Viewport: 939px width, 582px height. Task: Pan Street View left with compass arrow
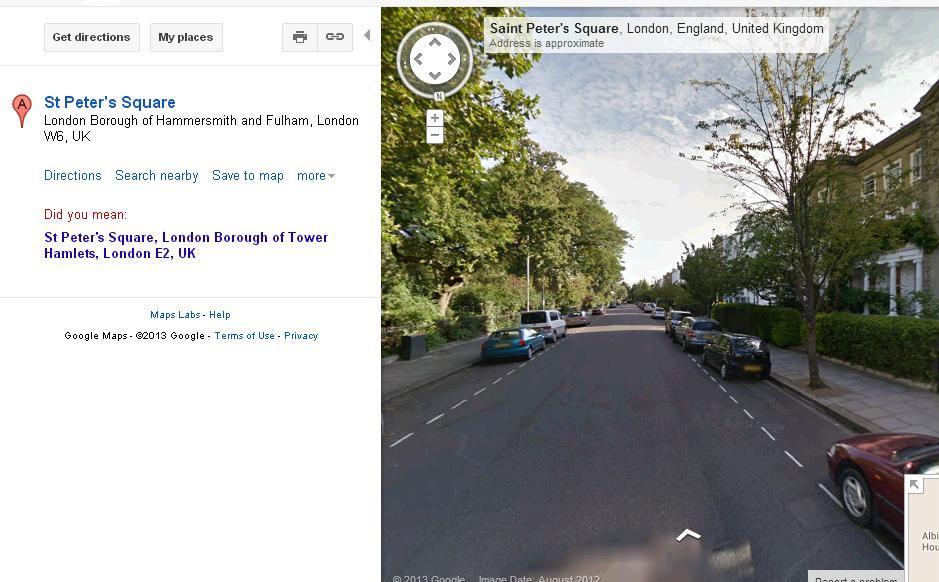[418, 59]
